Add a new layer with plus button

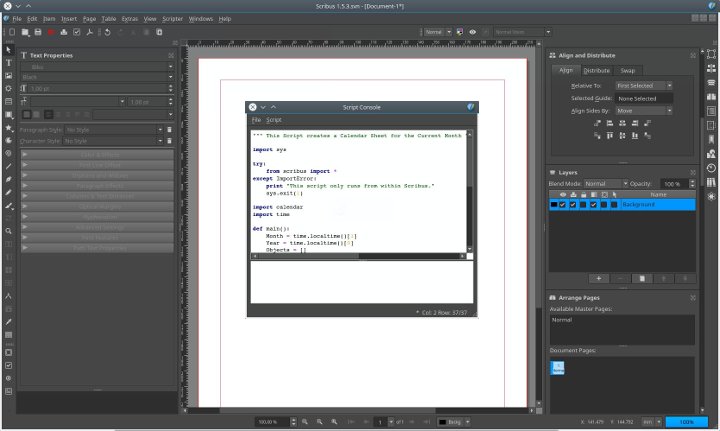click(598, 277)
